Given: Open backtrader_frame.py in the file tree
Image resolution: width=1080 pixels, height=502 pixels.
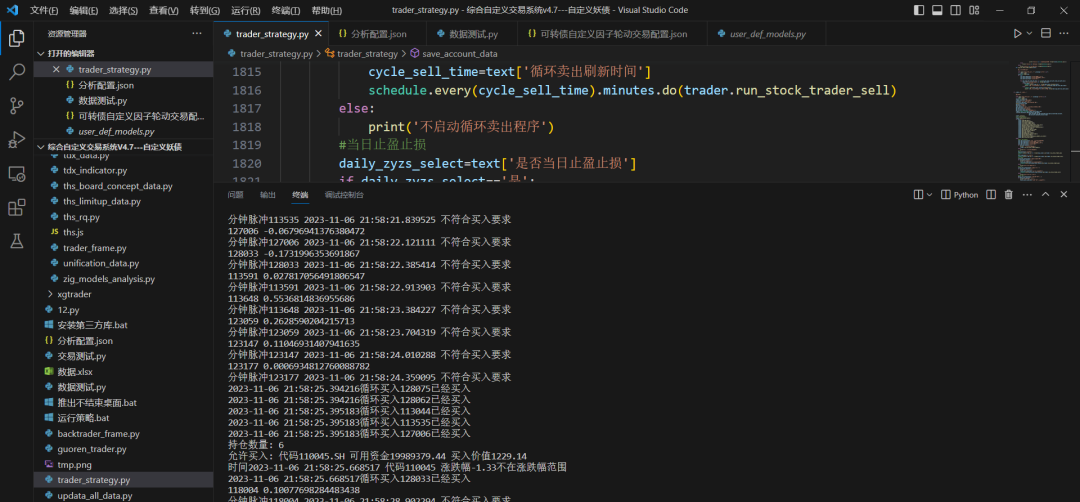Looking at the screenshot, I should tap(98, 434).
